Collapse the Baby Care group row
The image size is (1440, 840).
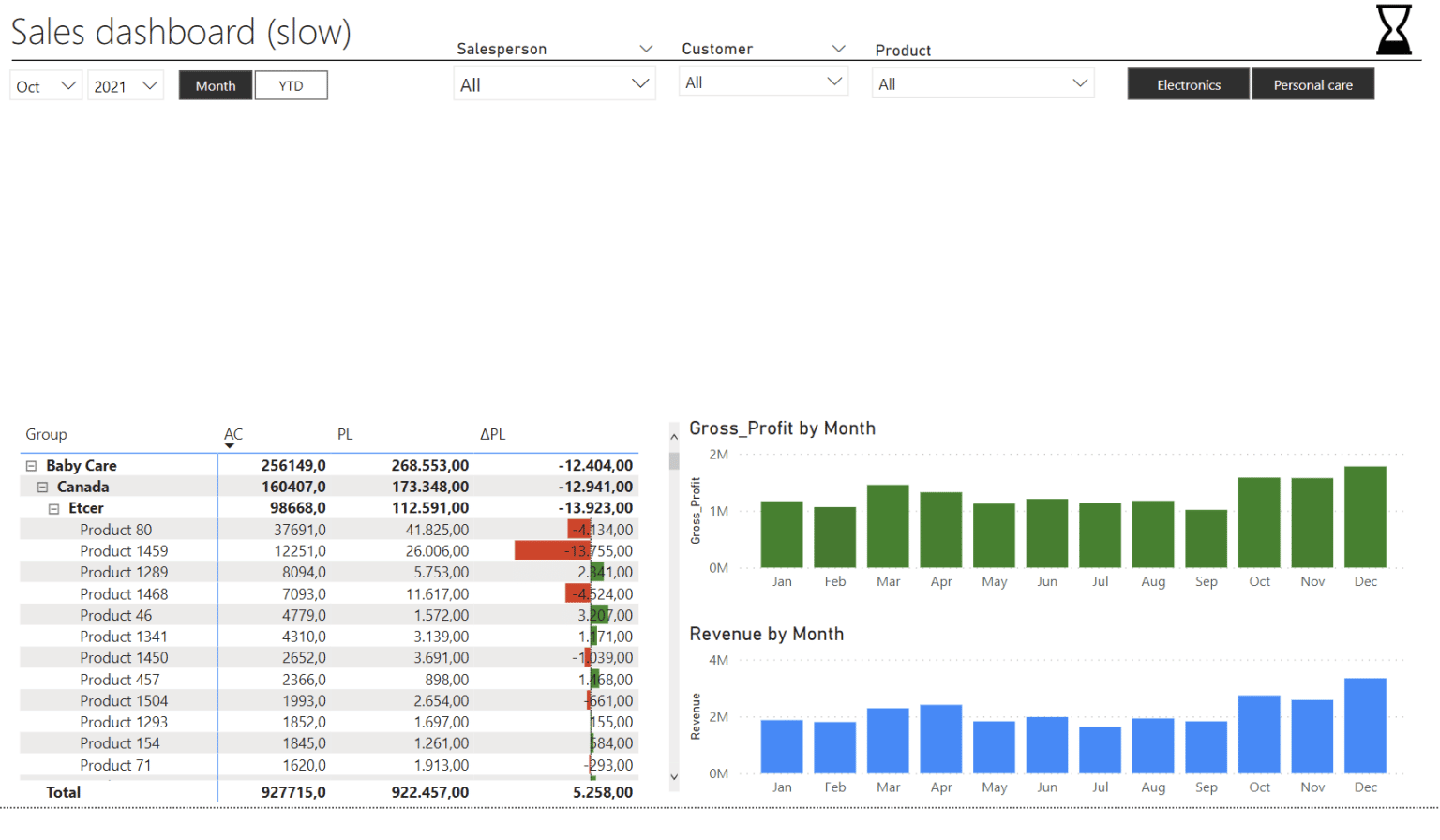click(29, 465)
